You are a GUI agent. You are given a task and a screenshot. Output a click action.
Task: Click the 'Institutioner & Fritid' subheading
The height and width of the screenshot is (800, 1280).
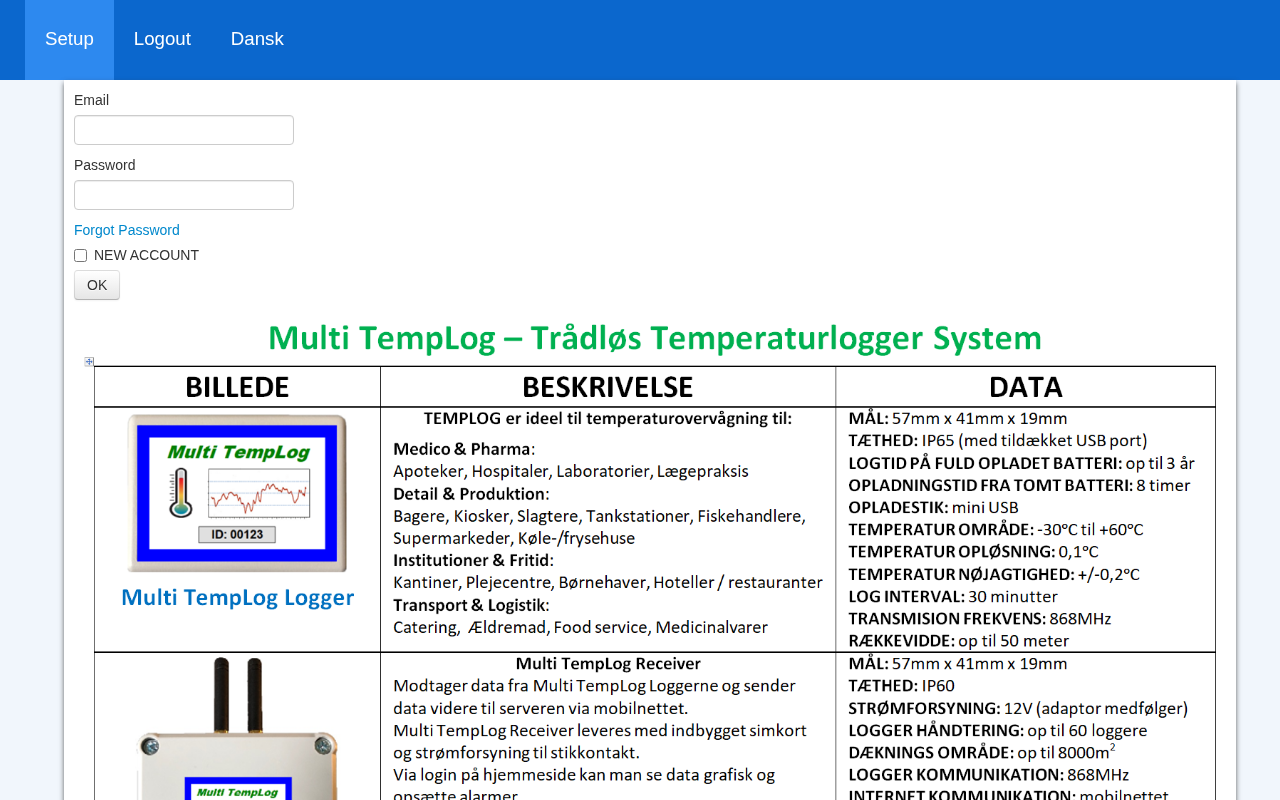click(x=471, y=560)
